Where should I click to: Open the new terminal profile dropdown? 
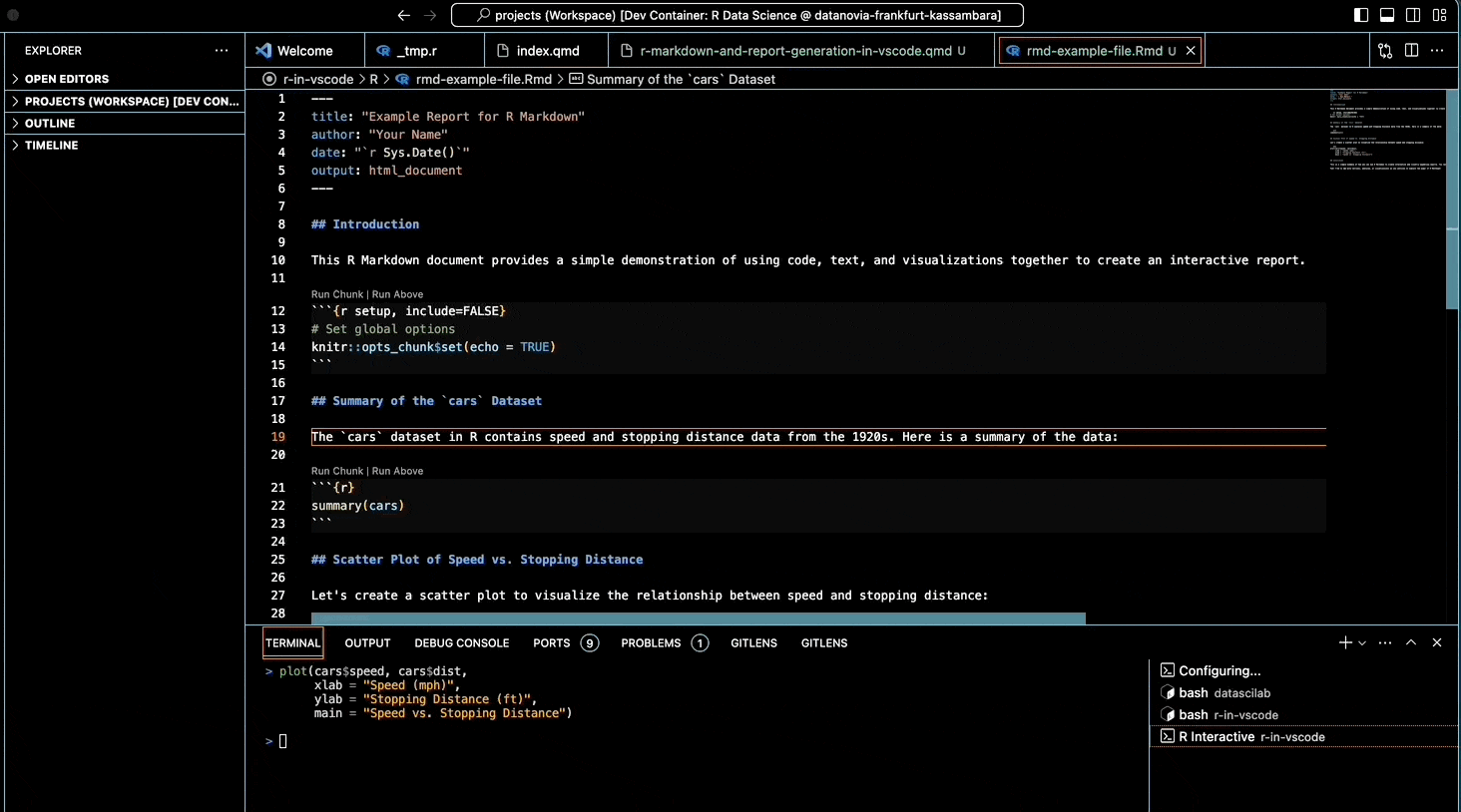pos(1362,643)
